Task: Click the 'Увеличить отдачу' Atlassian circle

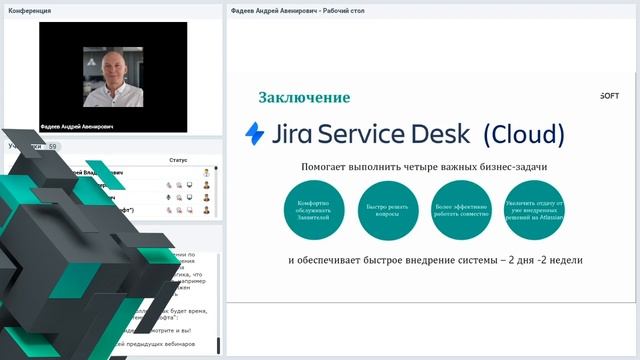Action: click(x=535, y=210)
